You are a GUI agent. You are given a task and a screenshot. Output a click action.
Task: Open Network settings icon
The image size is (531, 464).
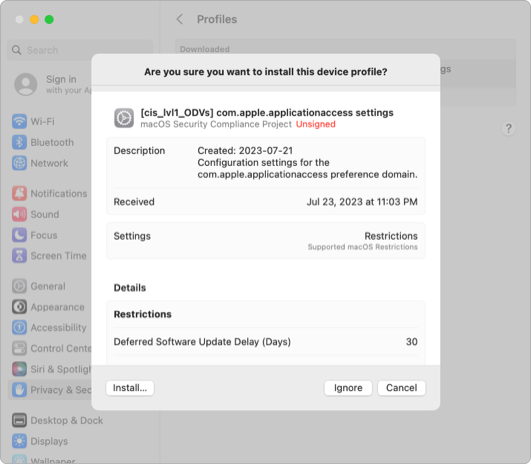click(x=19, y=163)
